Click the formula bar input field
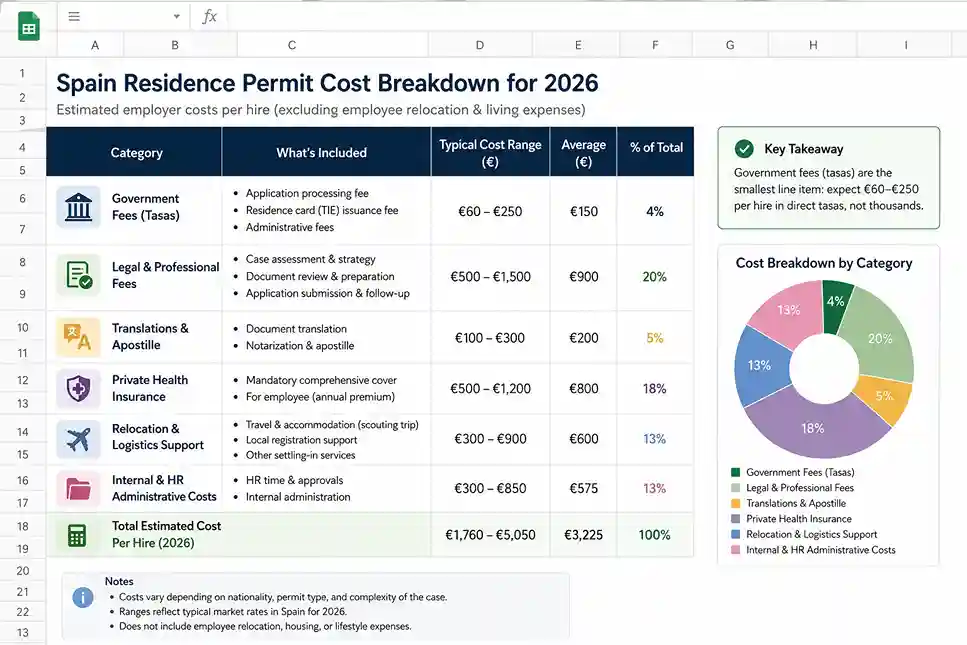 (595, 17)
